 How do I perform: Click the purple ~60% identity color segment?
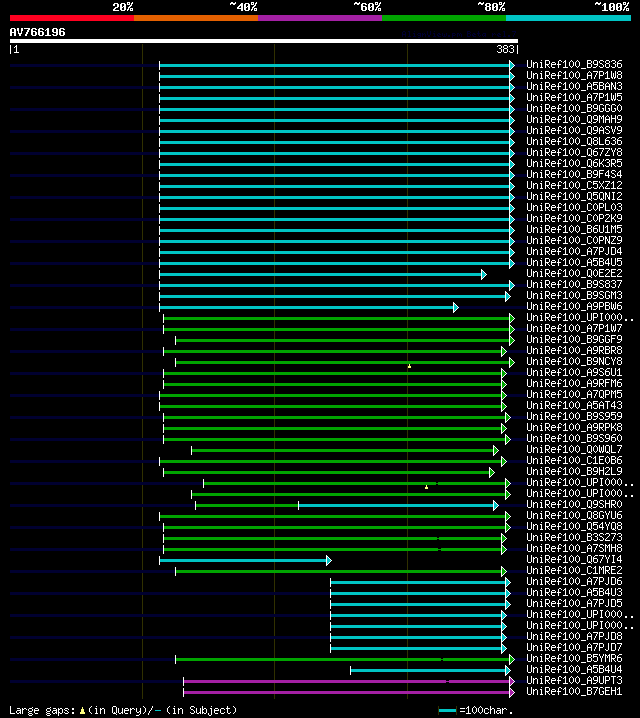click(x=320, y=18)
